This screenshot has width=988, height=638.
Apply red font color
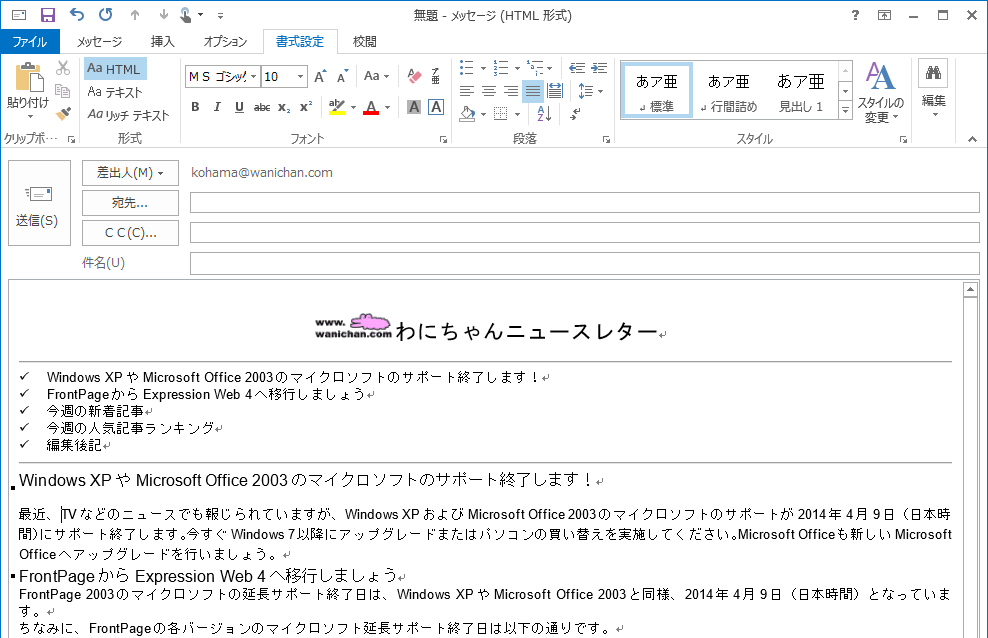pos(371,107)
